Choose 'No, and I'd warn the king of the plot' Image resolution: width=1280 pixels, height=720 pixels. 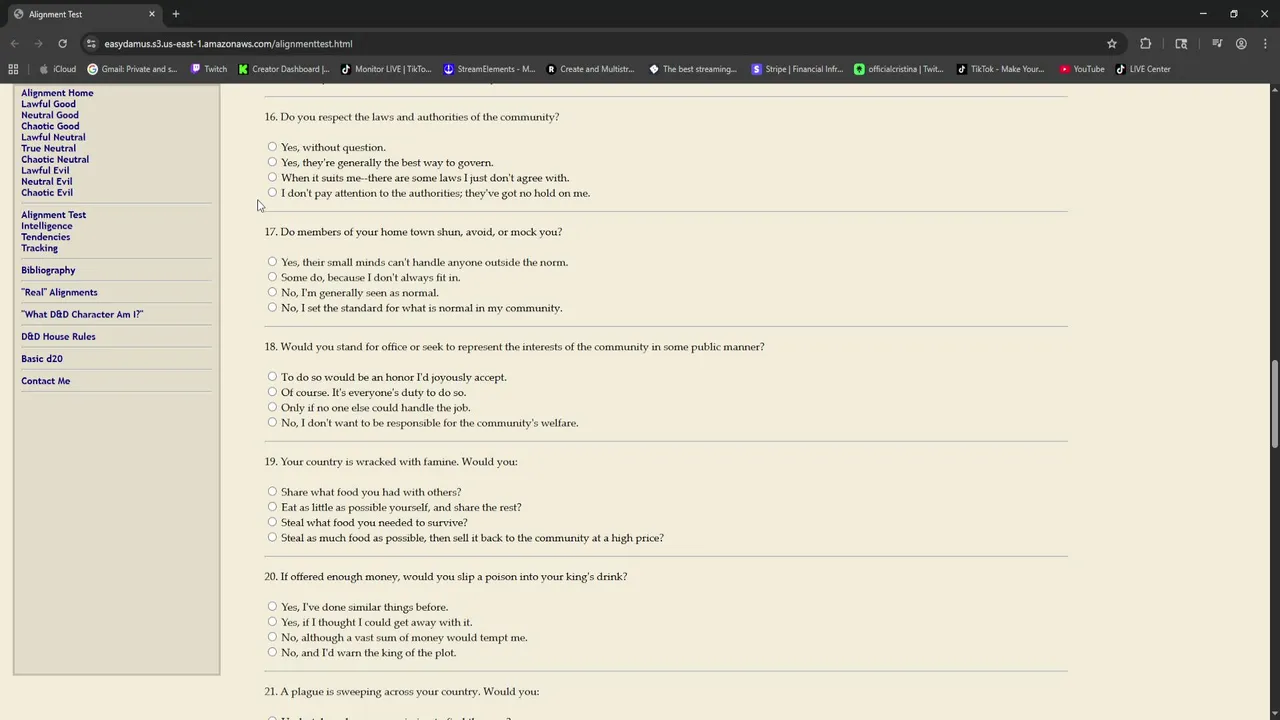point(272,652)
